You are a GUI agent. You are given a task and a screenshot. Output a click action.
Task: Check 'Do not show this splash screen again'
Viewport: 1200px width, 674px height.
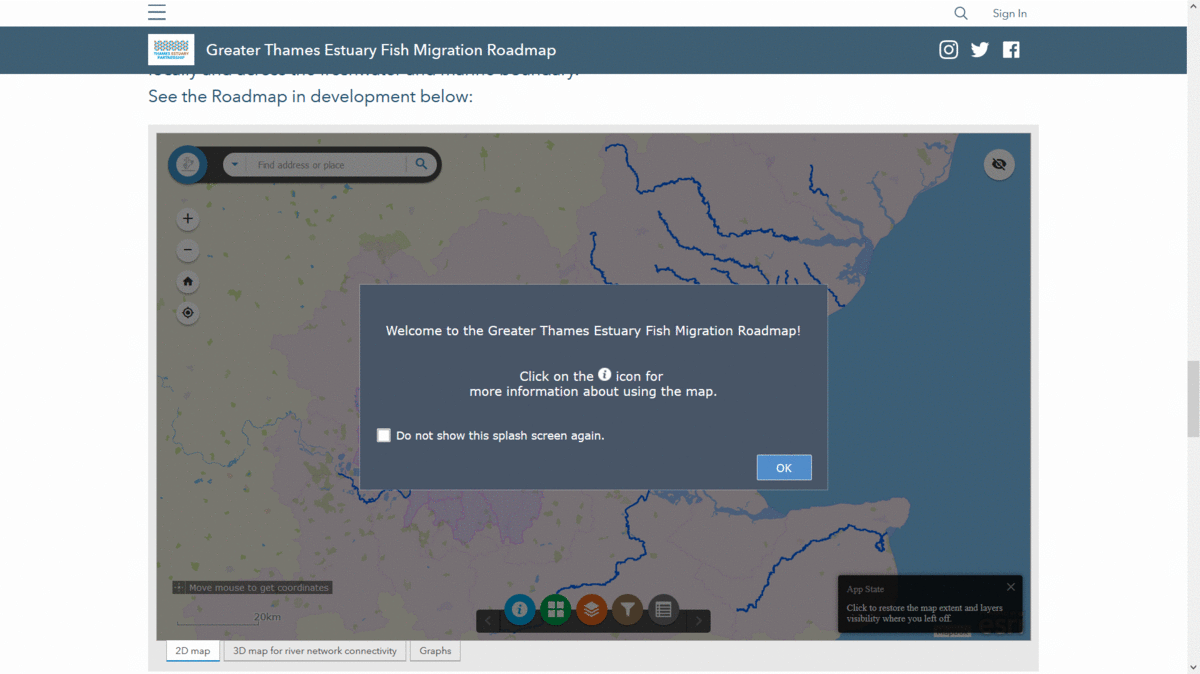point(384,436)
